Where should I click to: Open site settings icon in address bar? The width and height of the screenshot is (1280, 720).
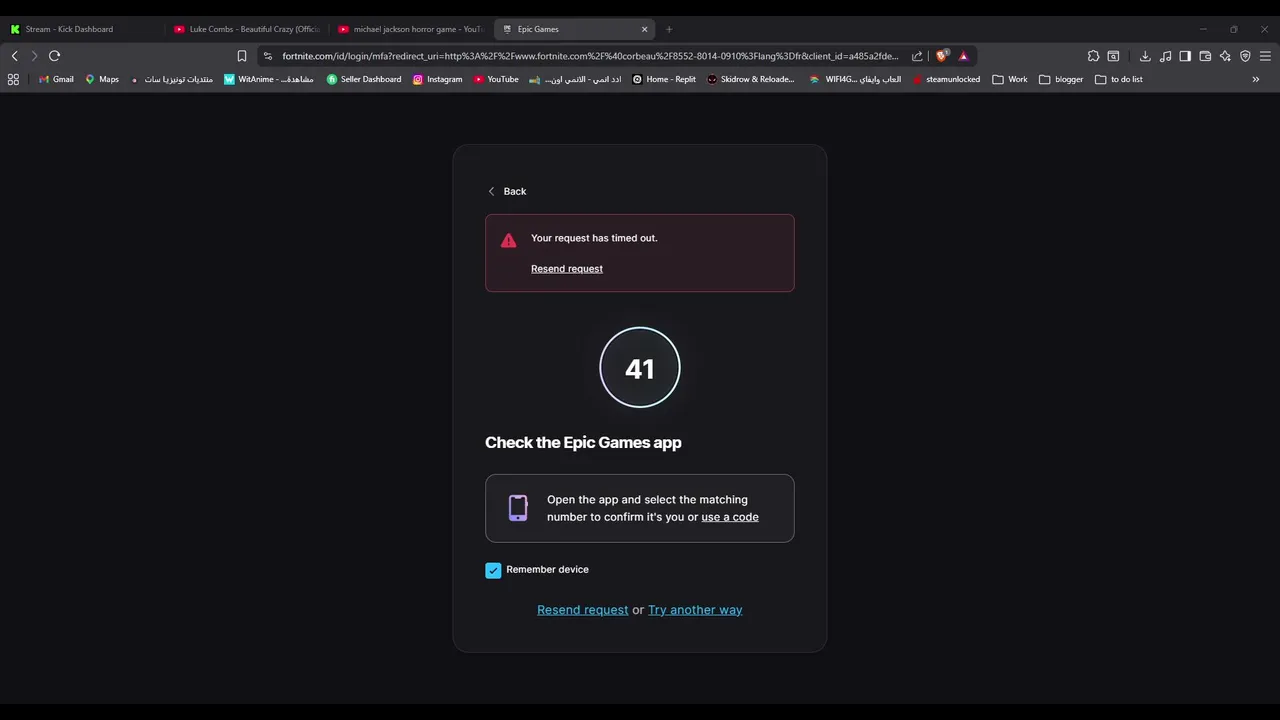pos(268,56)
